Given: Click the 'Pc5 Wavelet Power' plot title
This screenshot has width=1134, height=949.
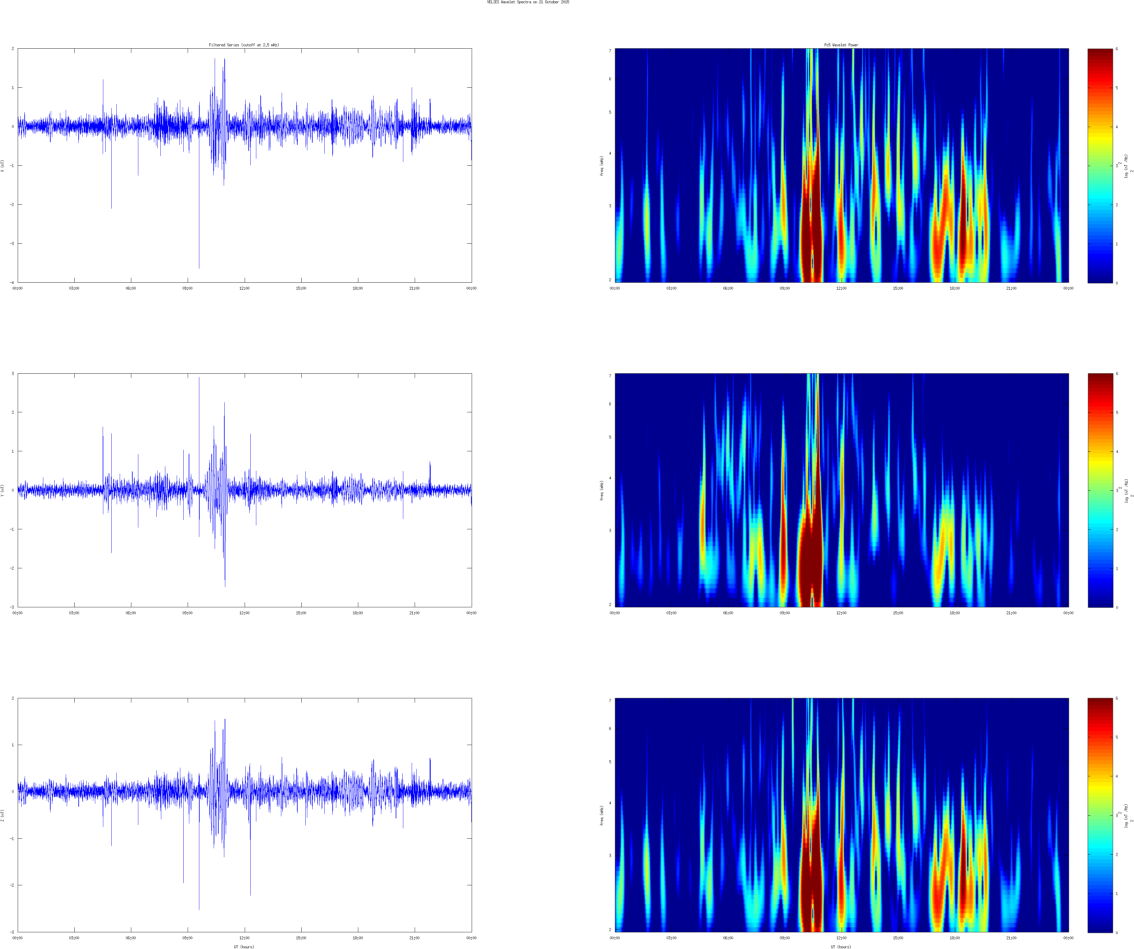Looking at the screenshot, I should (x=841, y=45).
